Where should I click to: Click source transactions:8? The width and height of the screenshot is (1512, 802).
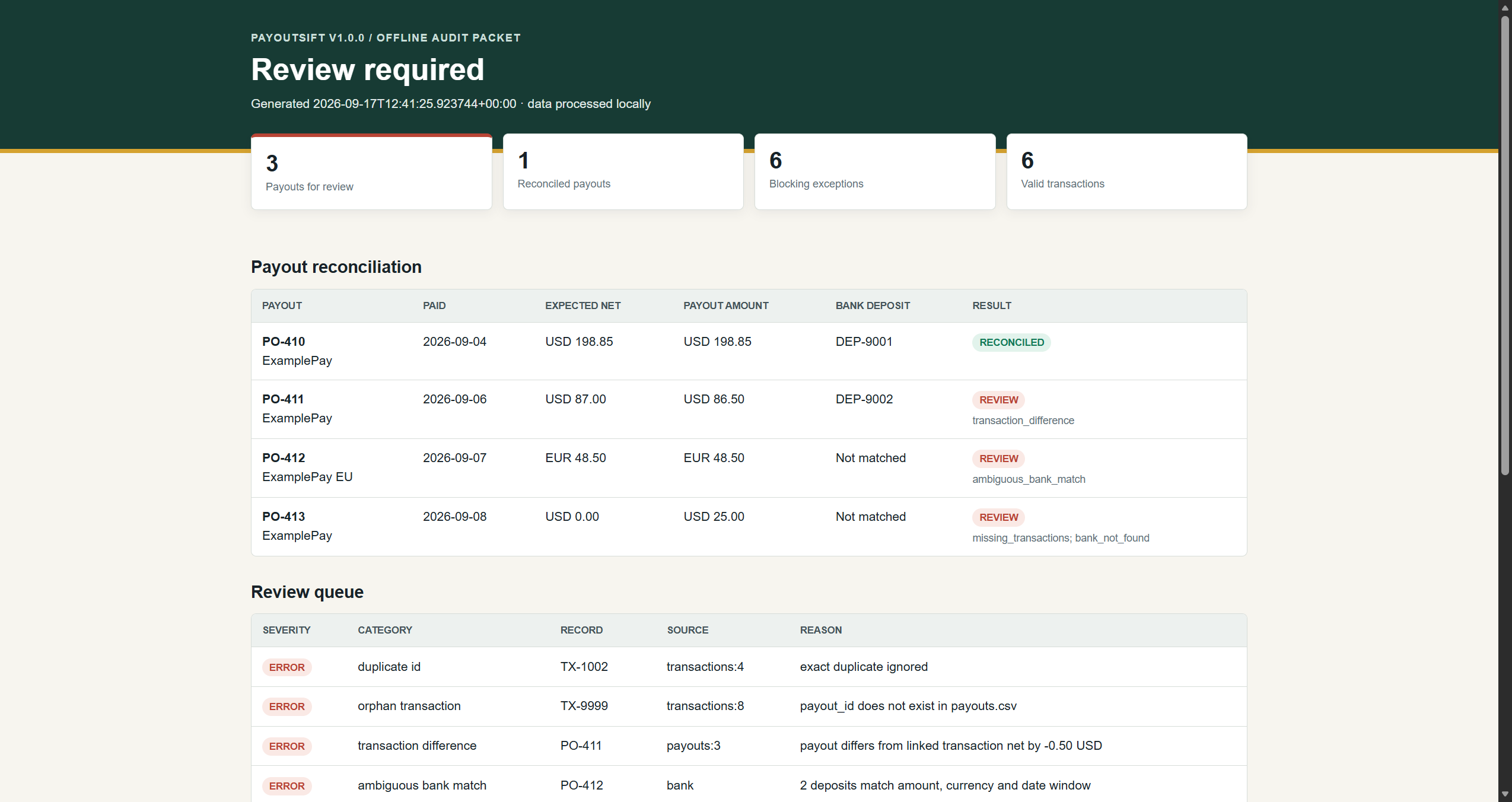(705, 706)
